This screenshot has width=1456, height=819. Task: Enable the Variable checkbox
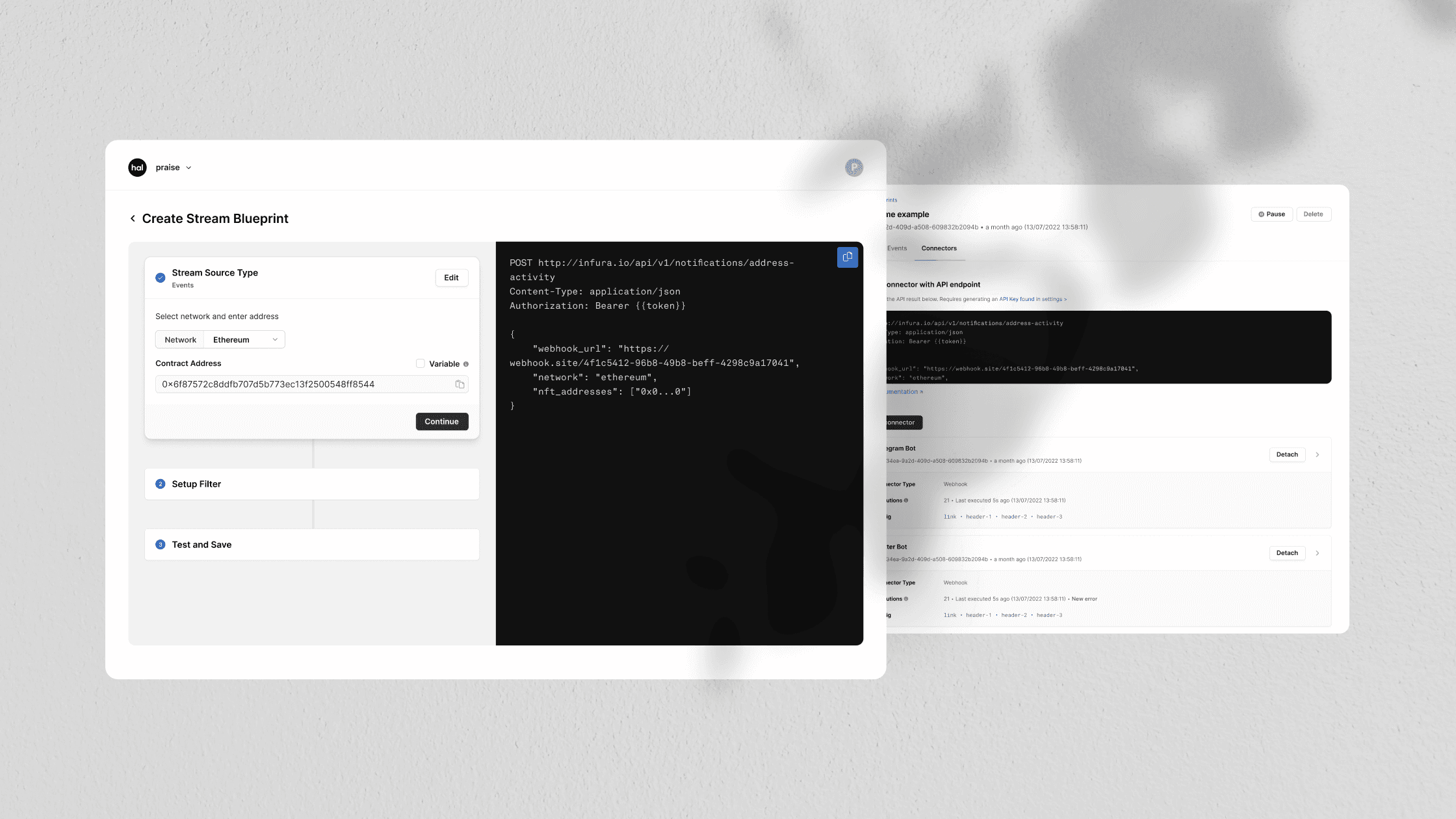coord(421,363)
